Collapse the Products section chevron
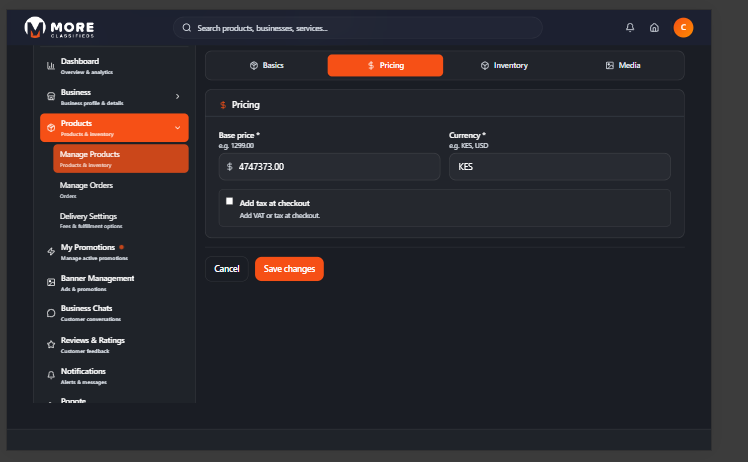Viewport: 748px width, 462px height. pyautogui.click(x=177, y=128)
